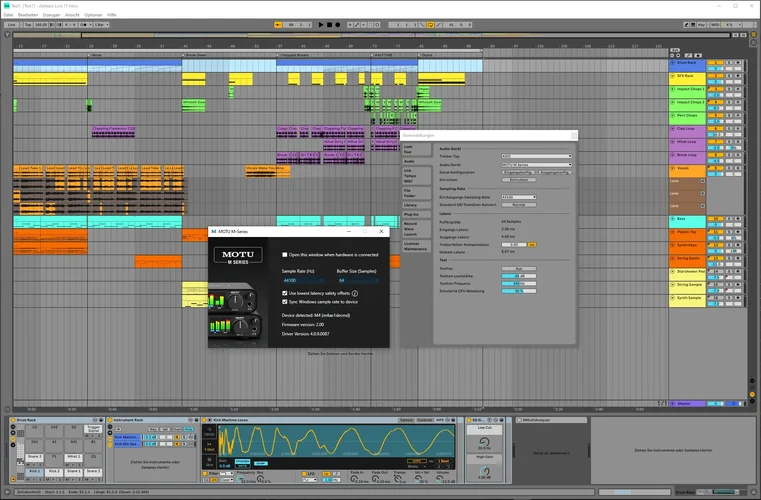Fold the Drum Rack track
Screen dimensions: 761x500
coord(673,63)
